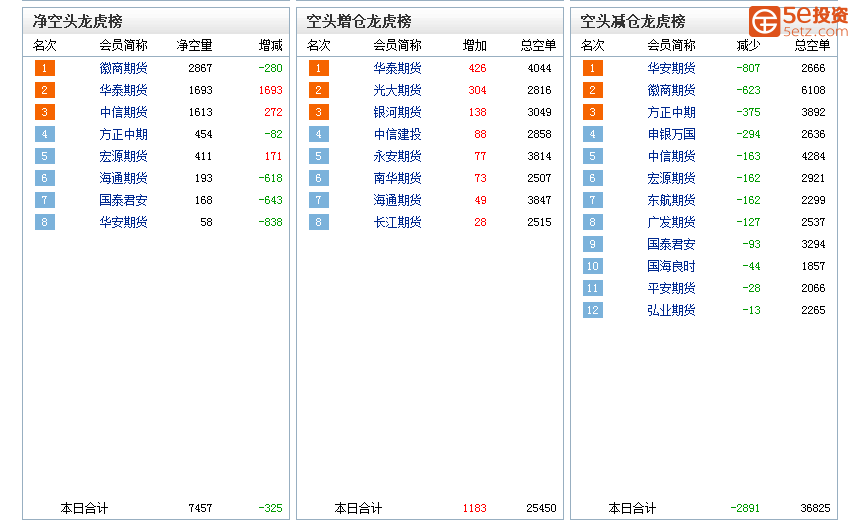Click the daily total 7457
This screenshot has width=856, height=530.
[200, 508]
